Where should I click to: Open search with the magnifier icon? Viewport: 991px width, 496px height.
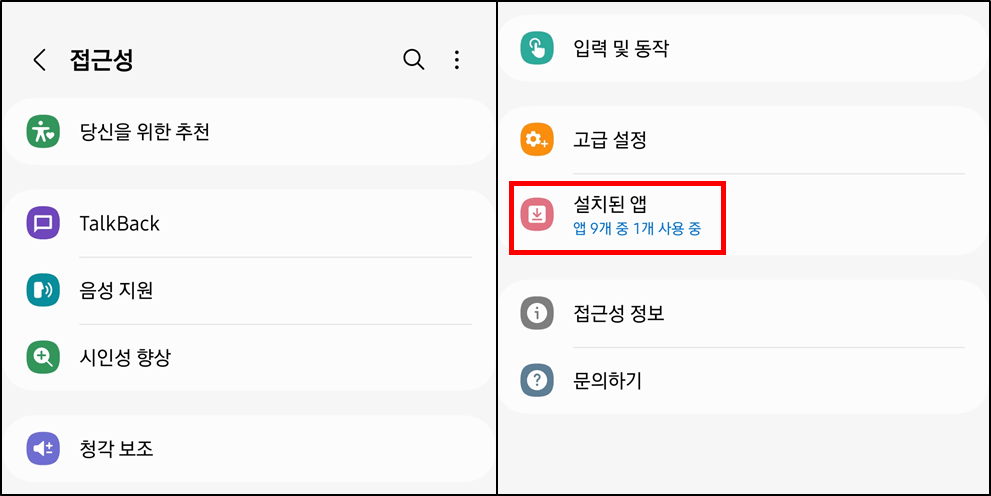[x=413, y=60]
